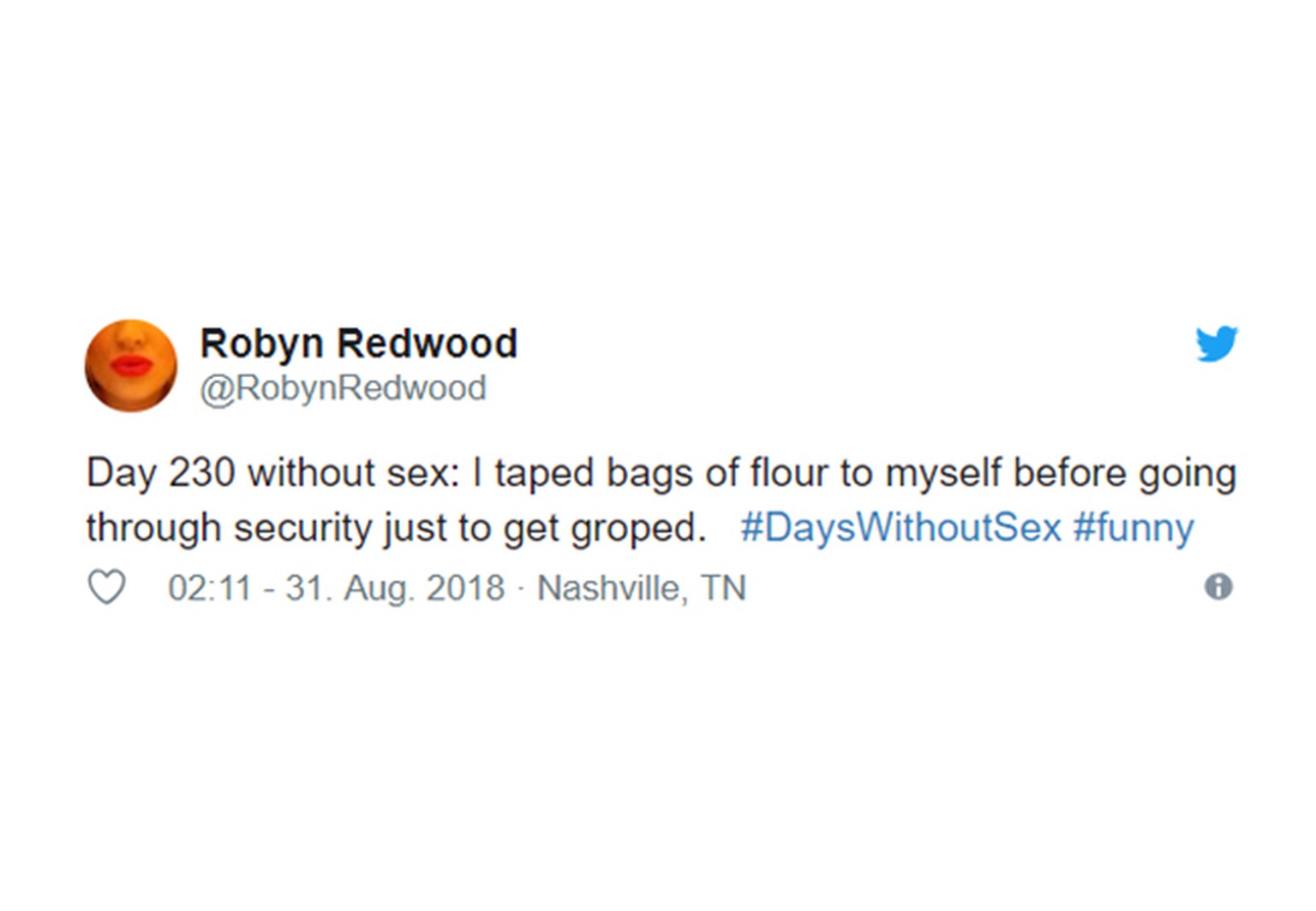Click the blue Twitter bird logo
Image resolution: width=1316 pixels, height=911 pixels.
(1217, 343)
